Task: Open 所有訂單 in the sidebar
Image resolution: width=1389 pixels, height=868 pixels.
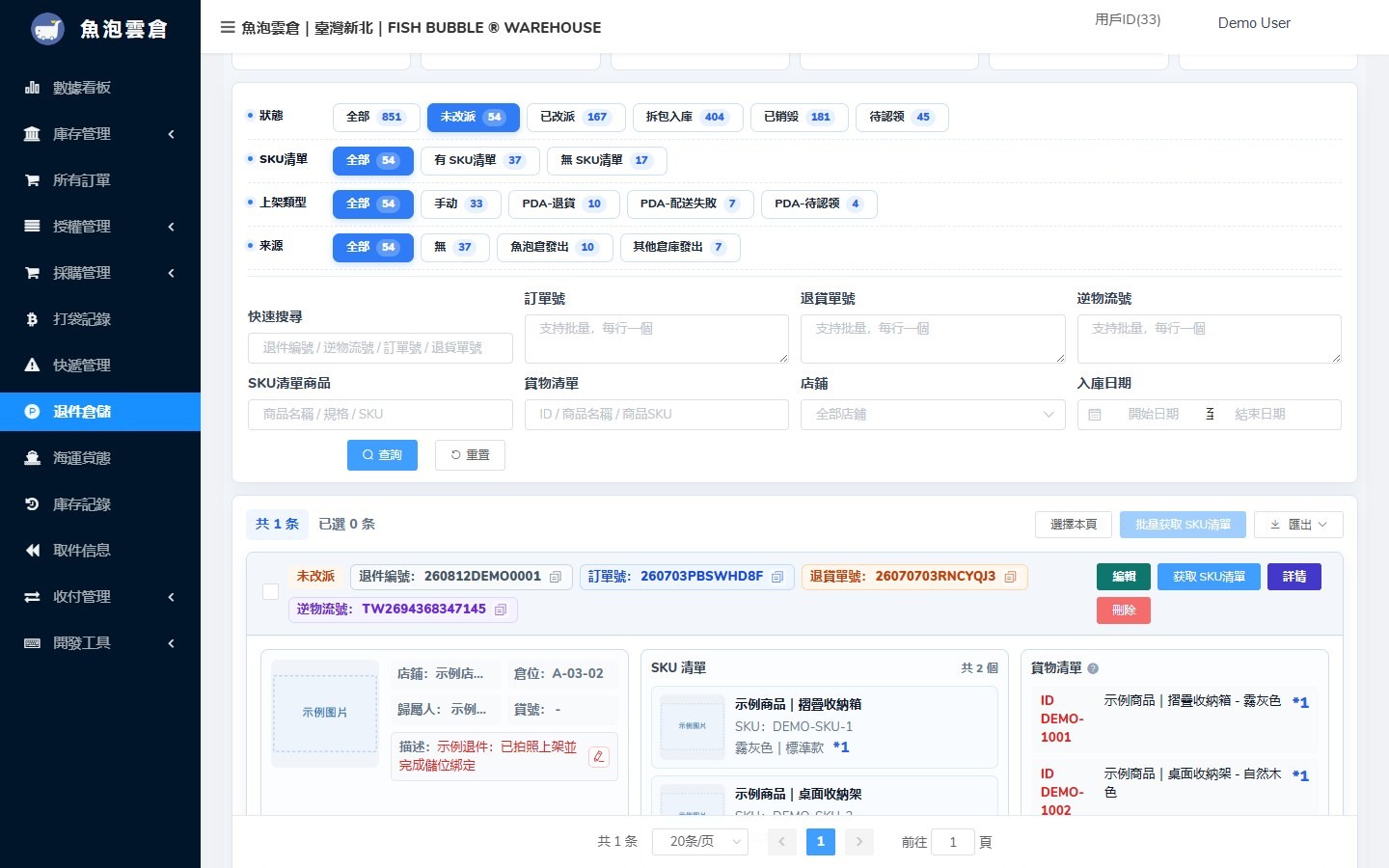Action: coord(100,180)
